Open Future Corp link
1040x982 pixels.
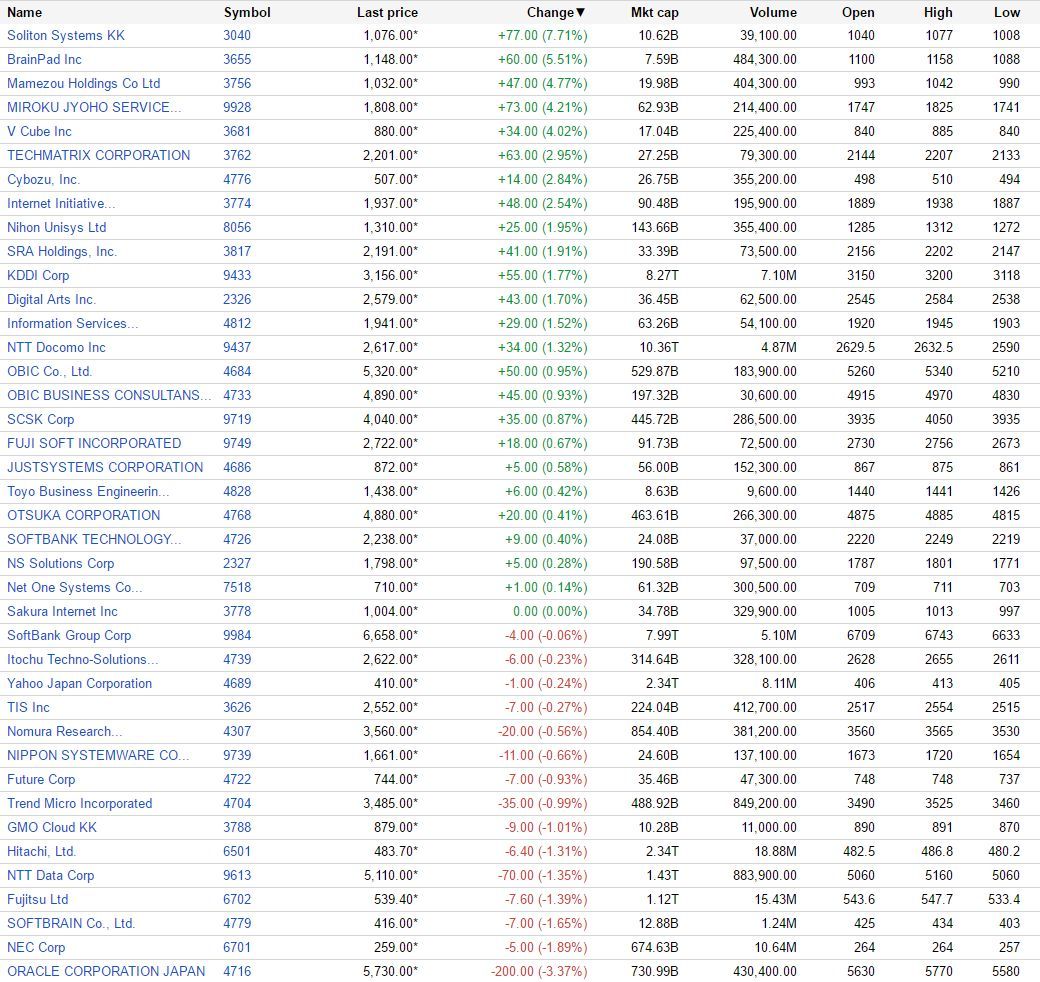click(41, 780)
